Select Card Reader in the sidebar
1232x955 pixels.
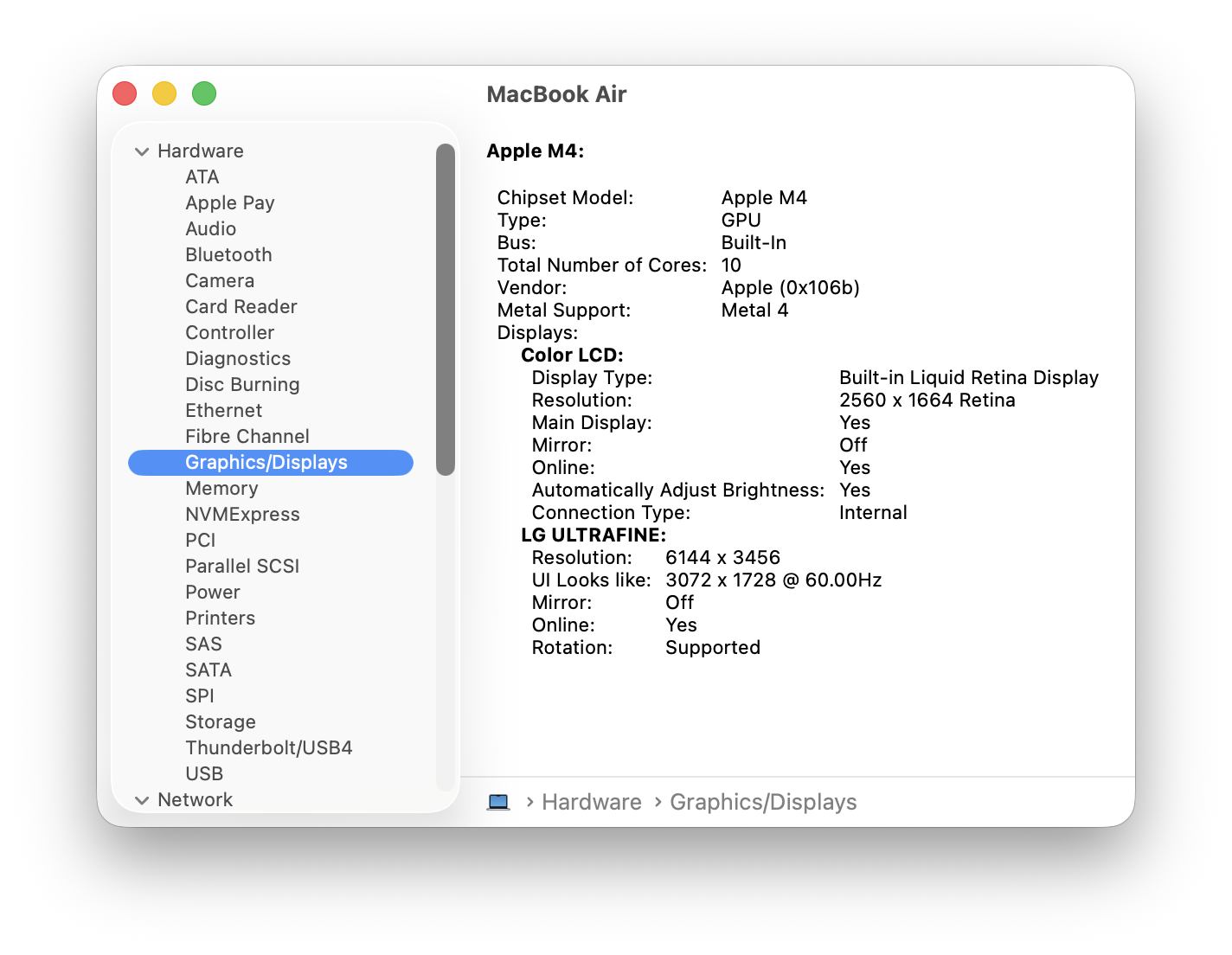241,306
